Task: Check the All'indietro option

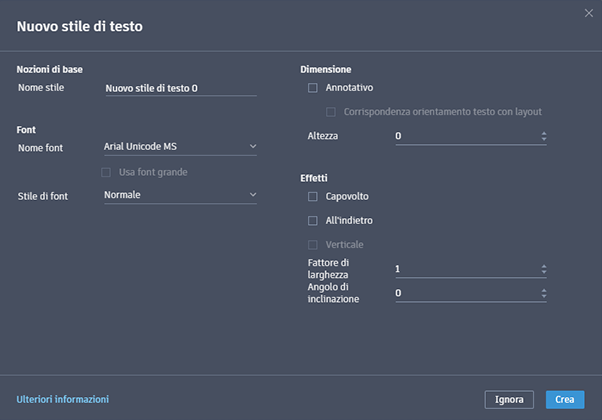Action: point(313,220)
